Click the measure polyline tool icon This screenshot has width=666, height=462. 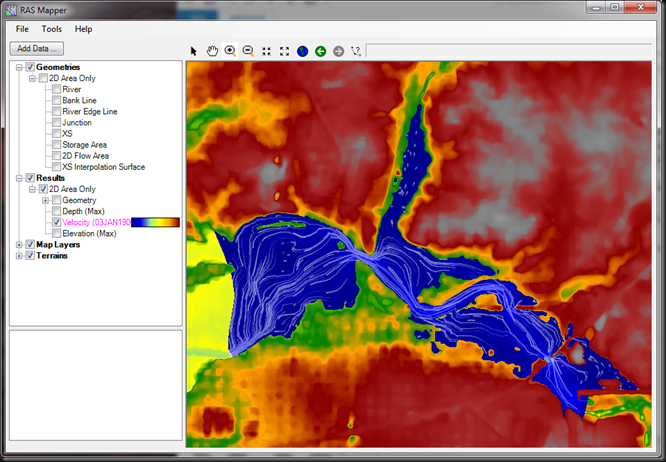[x=356, y=50]
